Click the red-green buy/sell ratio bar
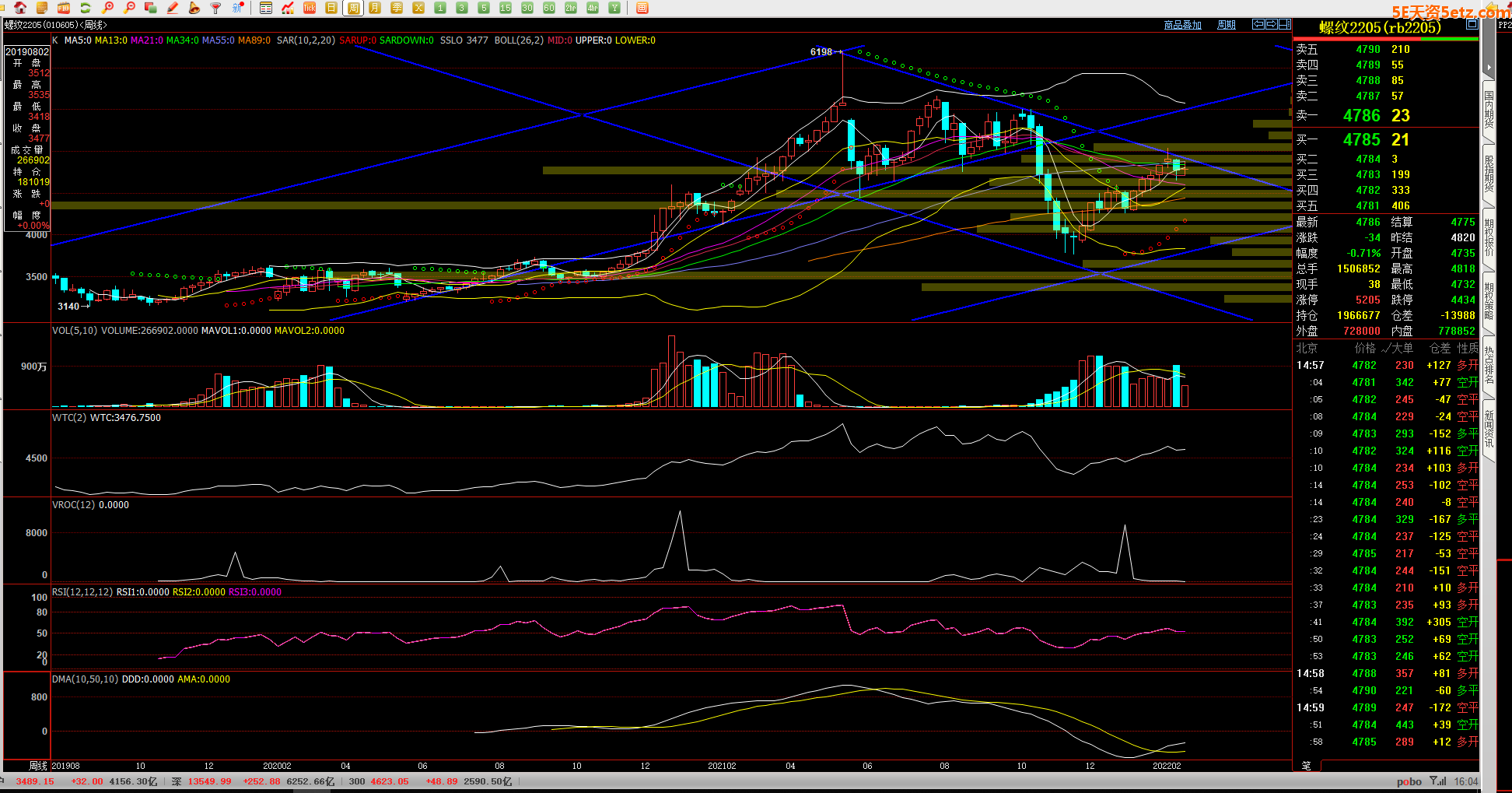This screenshot has width=1512, height=793. point(1385,39)
